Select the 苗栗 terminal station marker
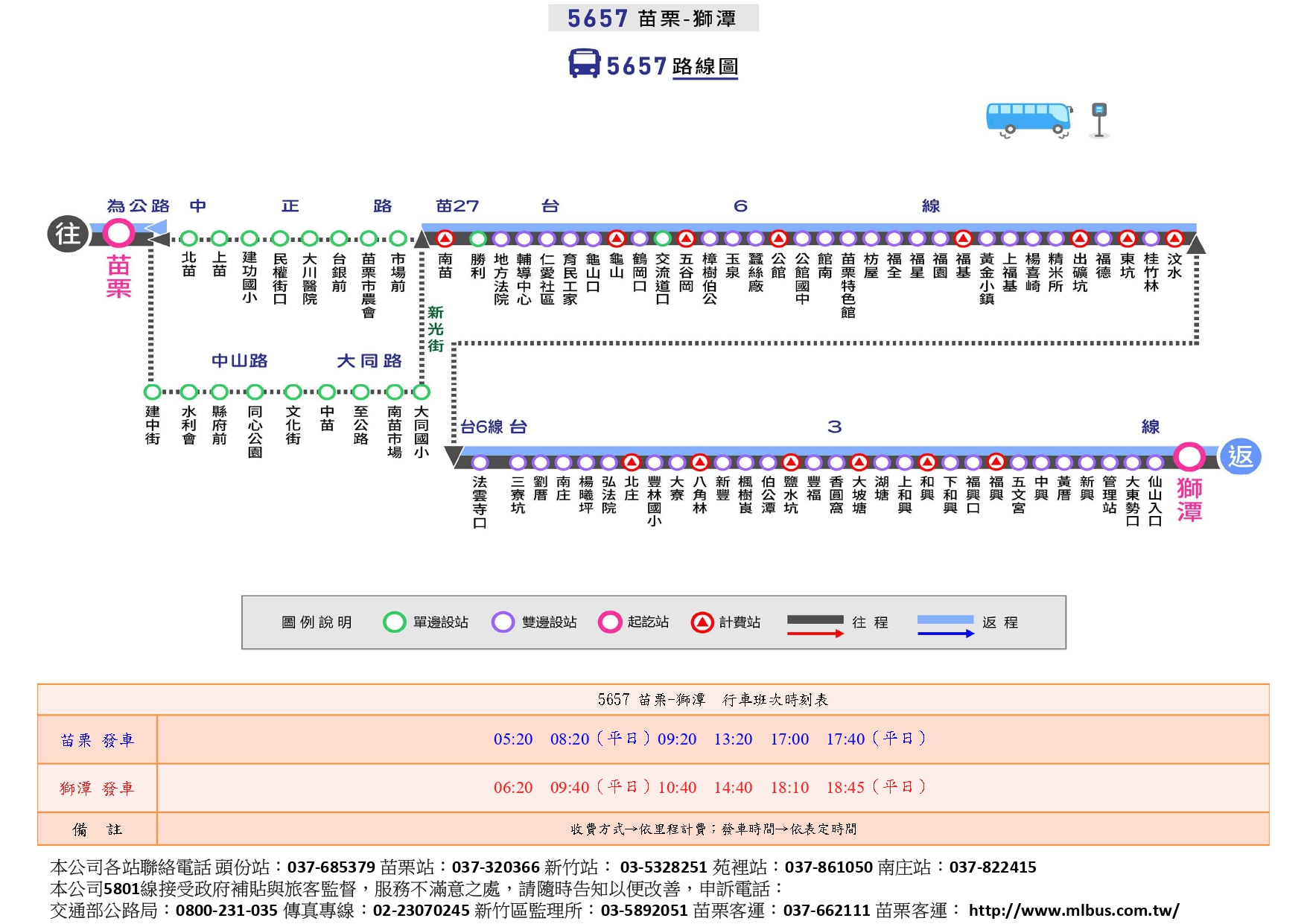 (x=118, y=234)
